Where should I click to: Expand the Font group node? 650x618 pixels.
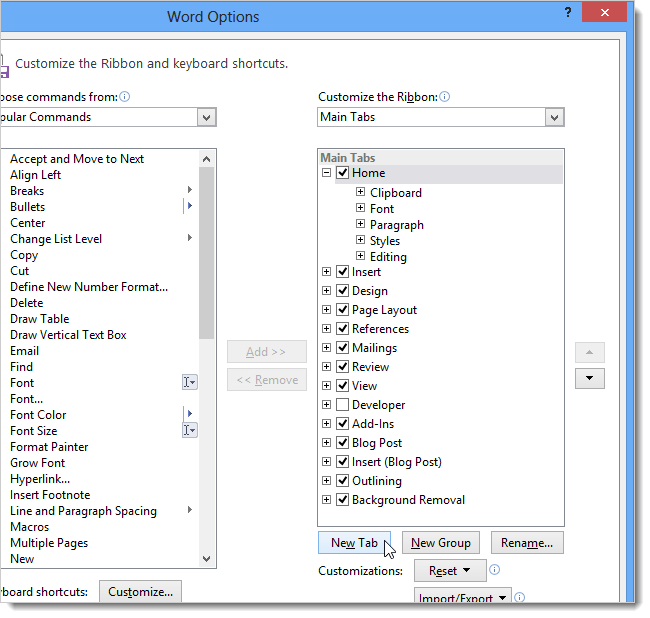coord(361,208)
